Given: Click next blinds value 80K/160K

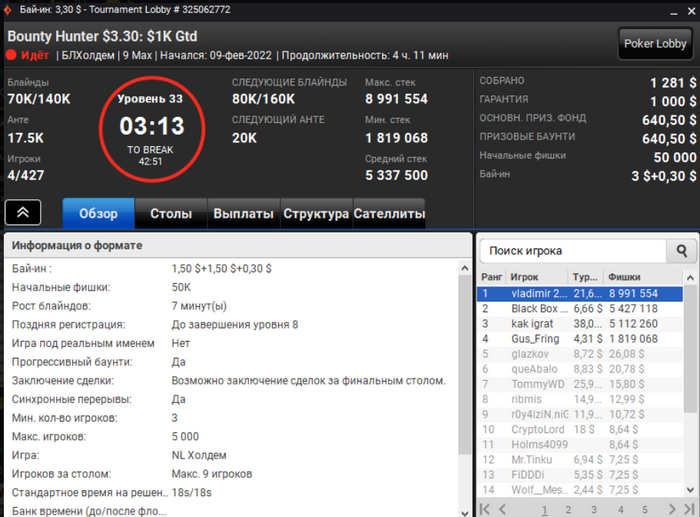Looking at the screenshot, I should pos(263,99).
